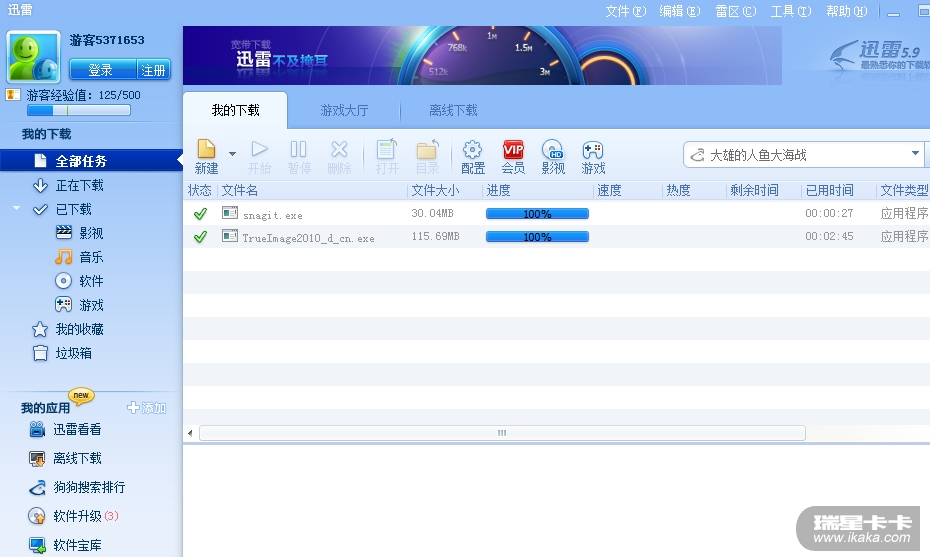This screenshot has height=557, width=930.
Task: Click TrueImage2010 100% progress bar
Action: (x=537, y=237)
